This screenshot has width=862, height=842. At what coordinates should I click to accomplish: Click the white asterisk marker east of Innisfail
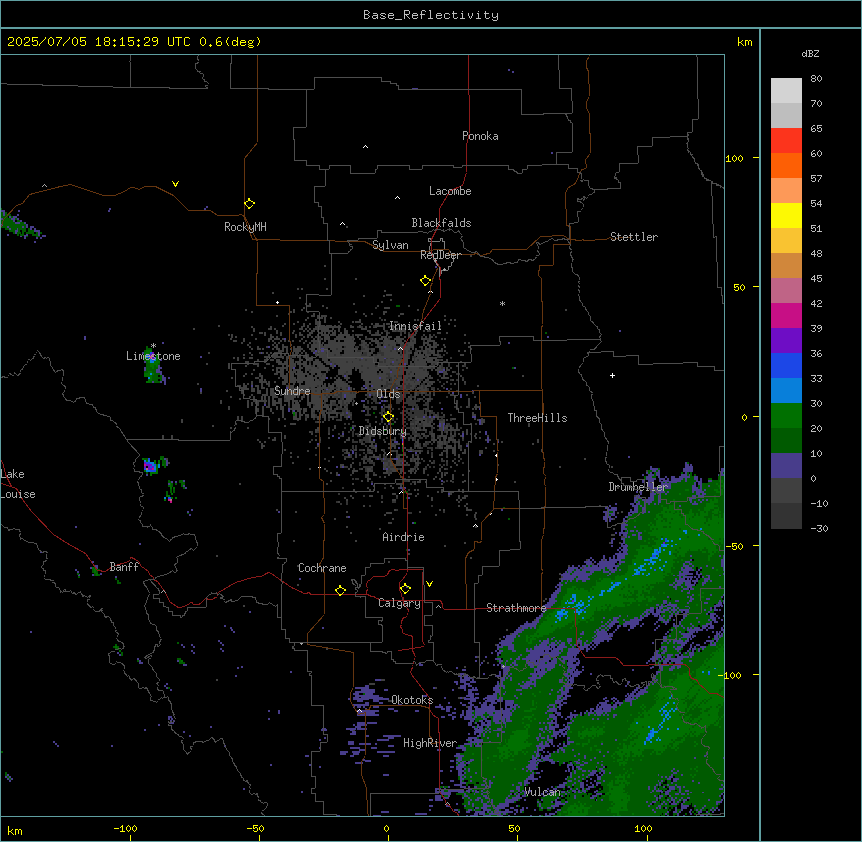(502, 303)
